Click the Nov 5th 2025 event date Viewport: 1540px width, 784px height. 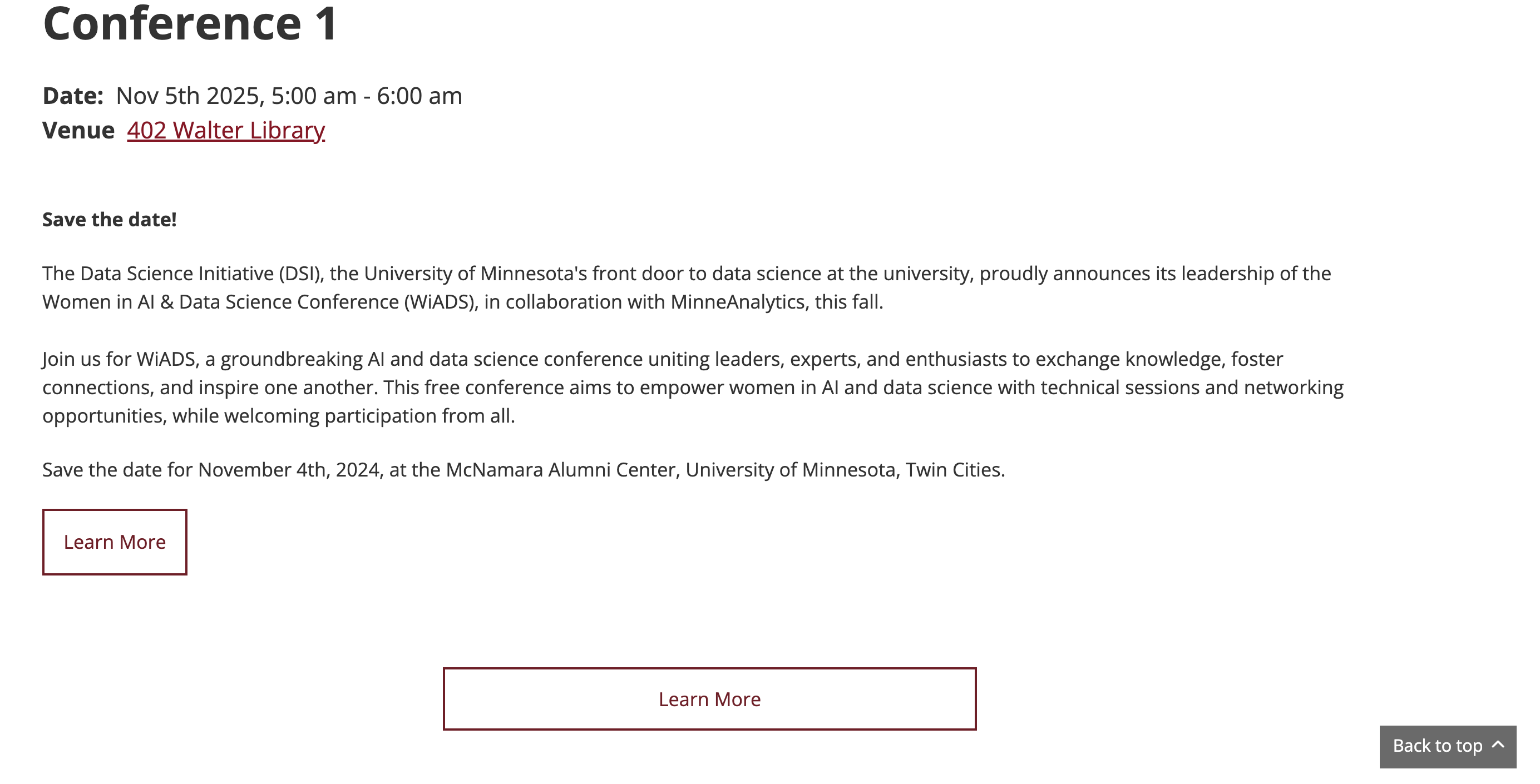pos(190,96)
